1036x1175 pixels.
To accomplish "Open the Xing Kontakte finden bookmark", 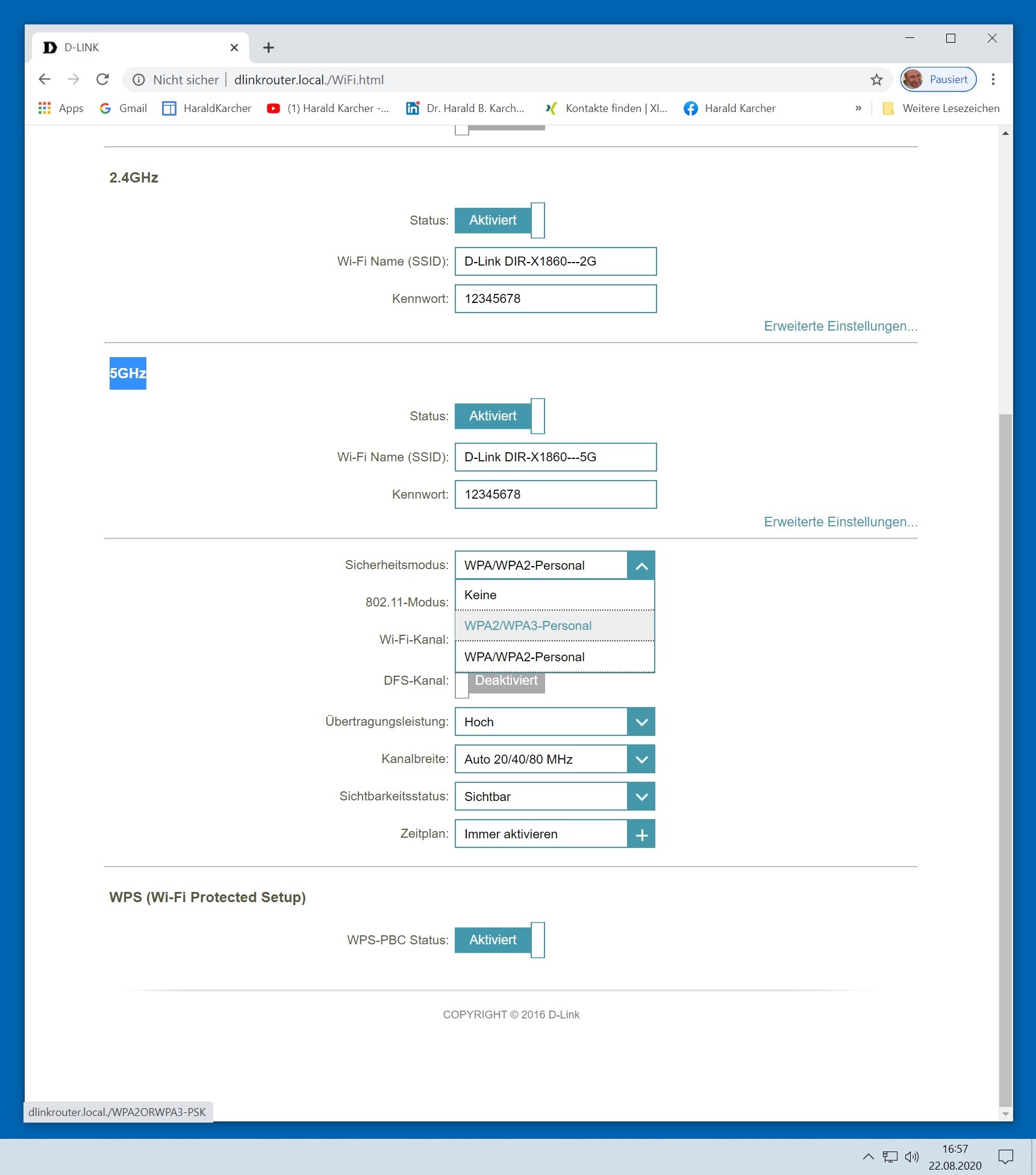I will [606, 108].
